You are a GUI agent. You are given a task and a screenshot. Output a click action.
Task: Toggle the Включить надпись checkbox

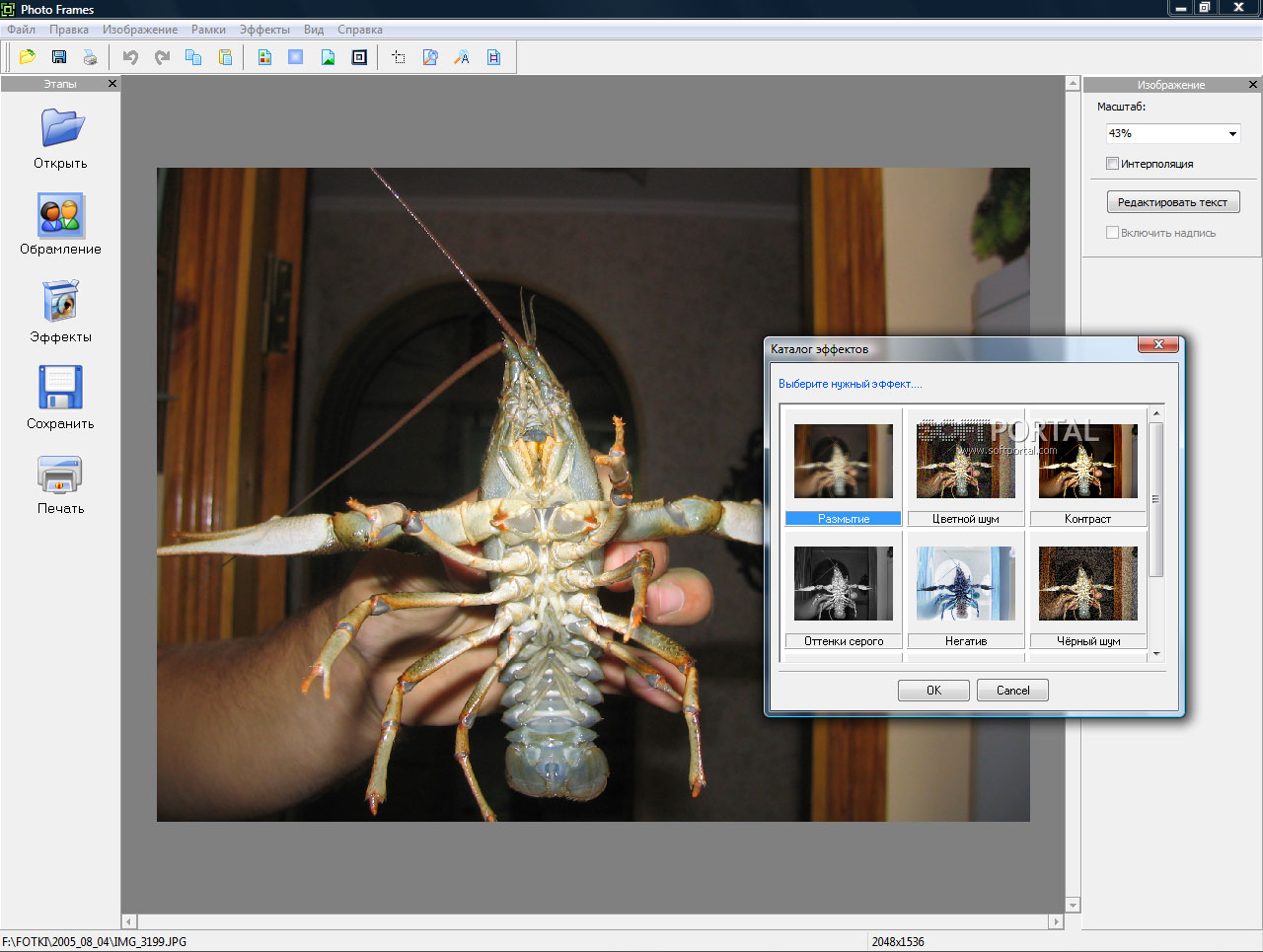1112,233
